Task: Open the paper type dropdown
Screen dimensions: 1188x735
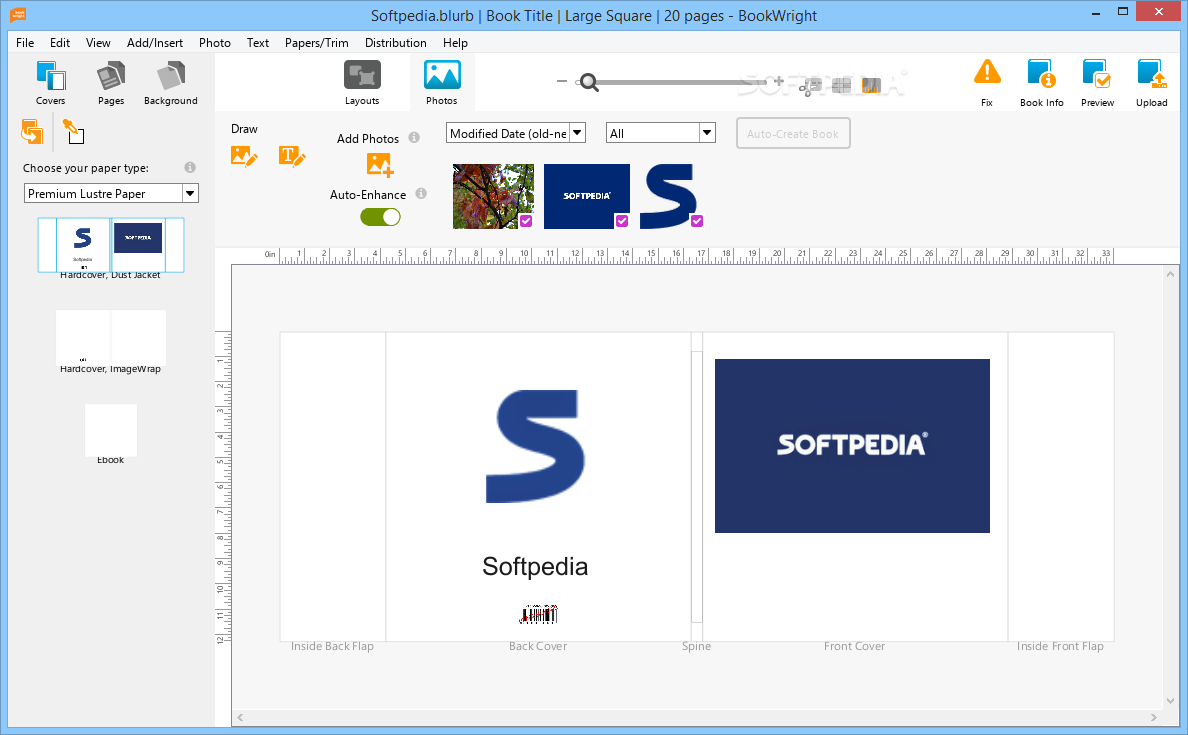Action: pyautogui.click(x=111, y=193)
